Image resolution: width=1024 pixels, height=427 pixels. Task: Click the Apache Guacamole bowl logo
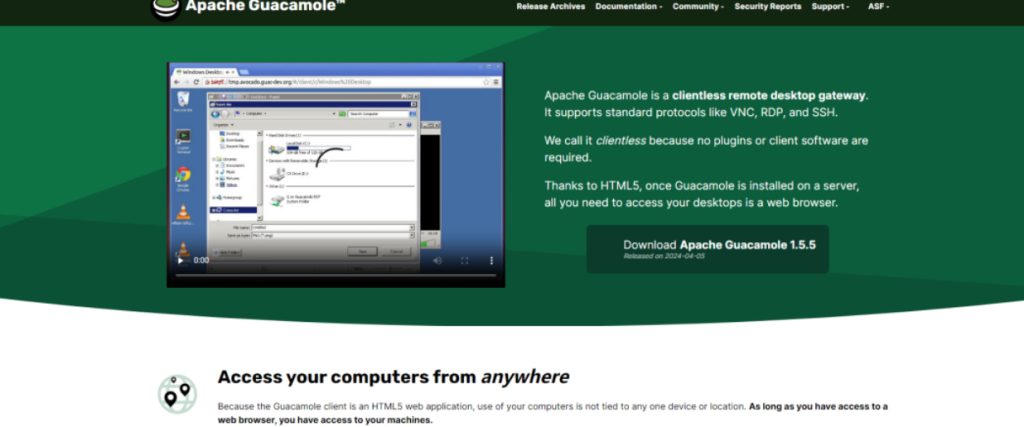(x=165, y=8)
